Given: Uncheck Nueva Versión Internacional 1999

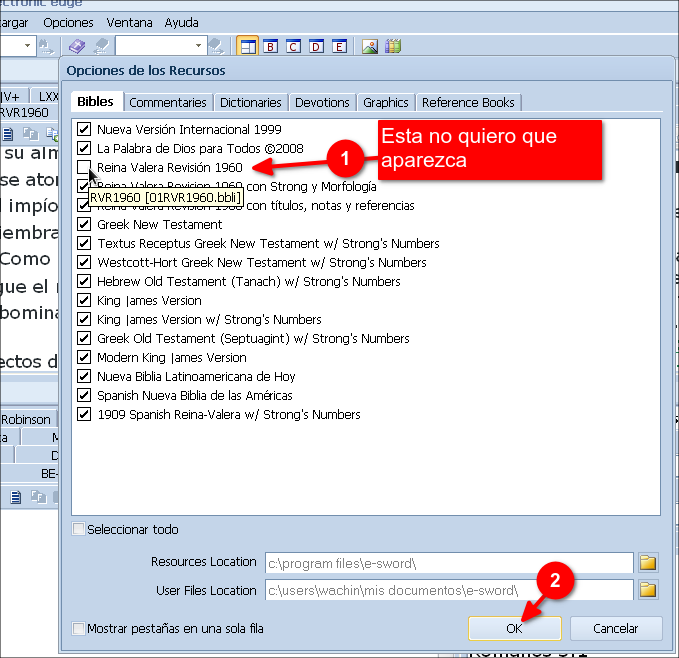Looking at the screenshot, I should [x=84, y=129].
